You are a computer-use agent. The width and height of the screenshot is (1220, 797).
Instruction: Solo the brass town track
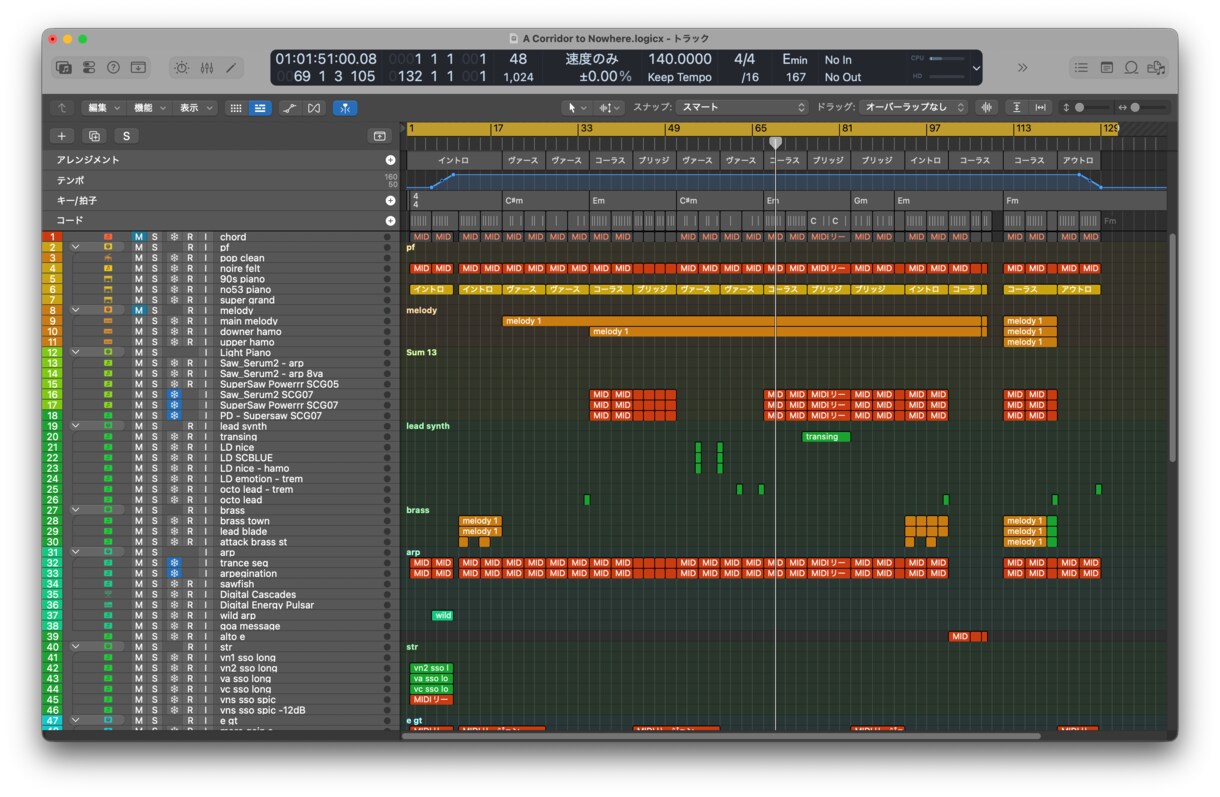155,521
